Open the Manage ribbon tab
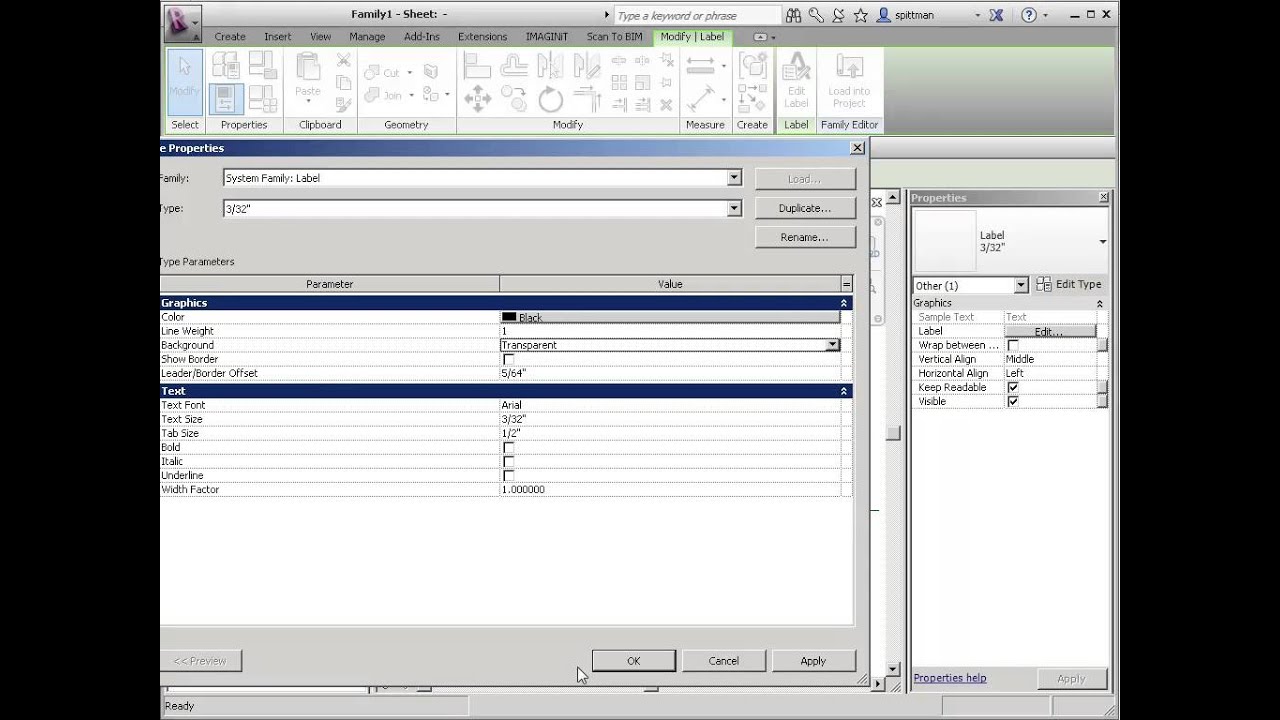1280x720 pixels. (x=367, y=36)
